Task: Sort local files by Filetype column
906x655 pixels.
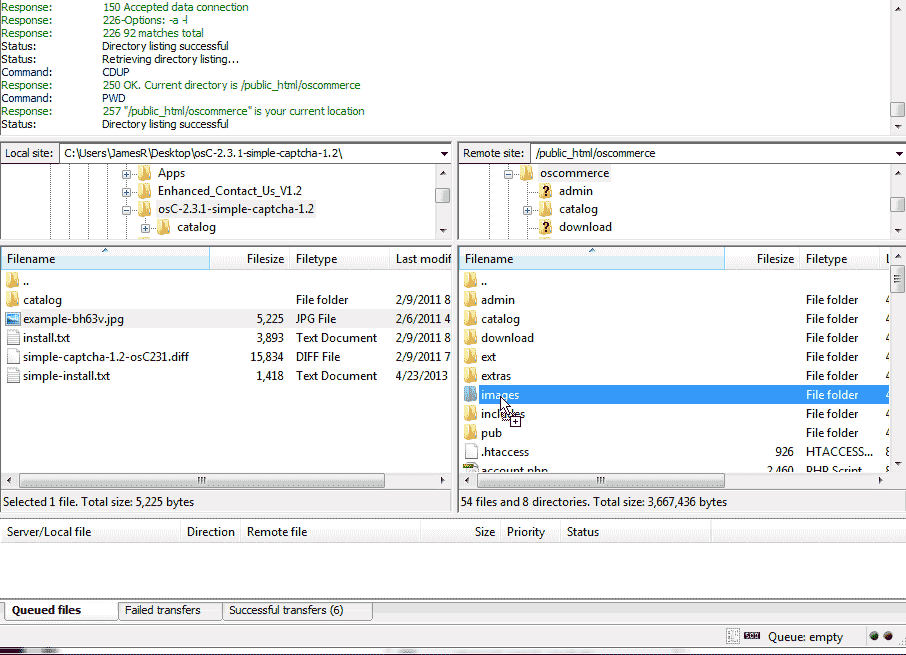Action: [x=340, y=259]
